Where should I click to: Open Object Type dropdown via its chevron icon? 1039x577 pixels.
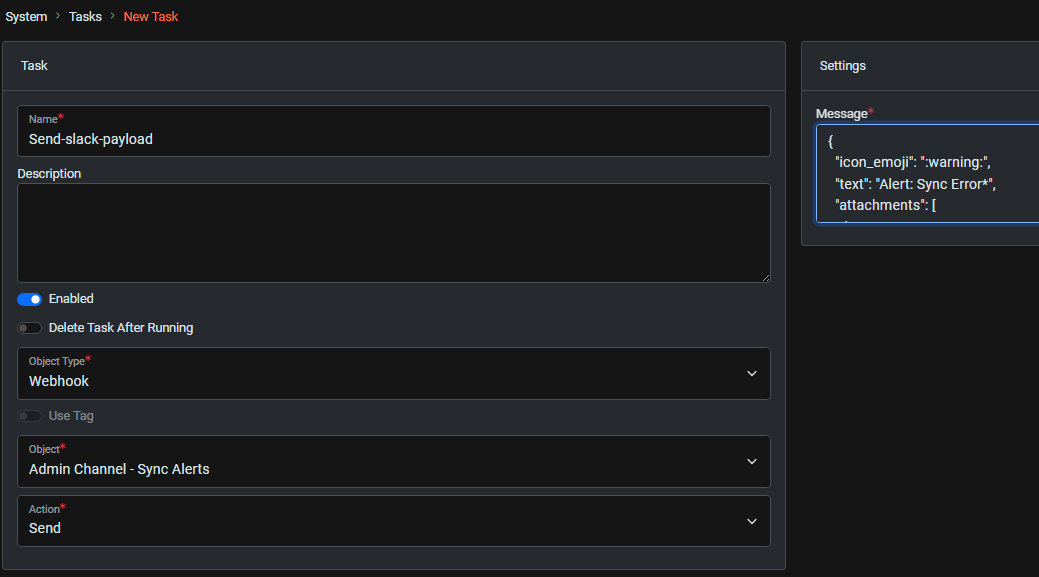pos(752,373)
